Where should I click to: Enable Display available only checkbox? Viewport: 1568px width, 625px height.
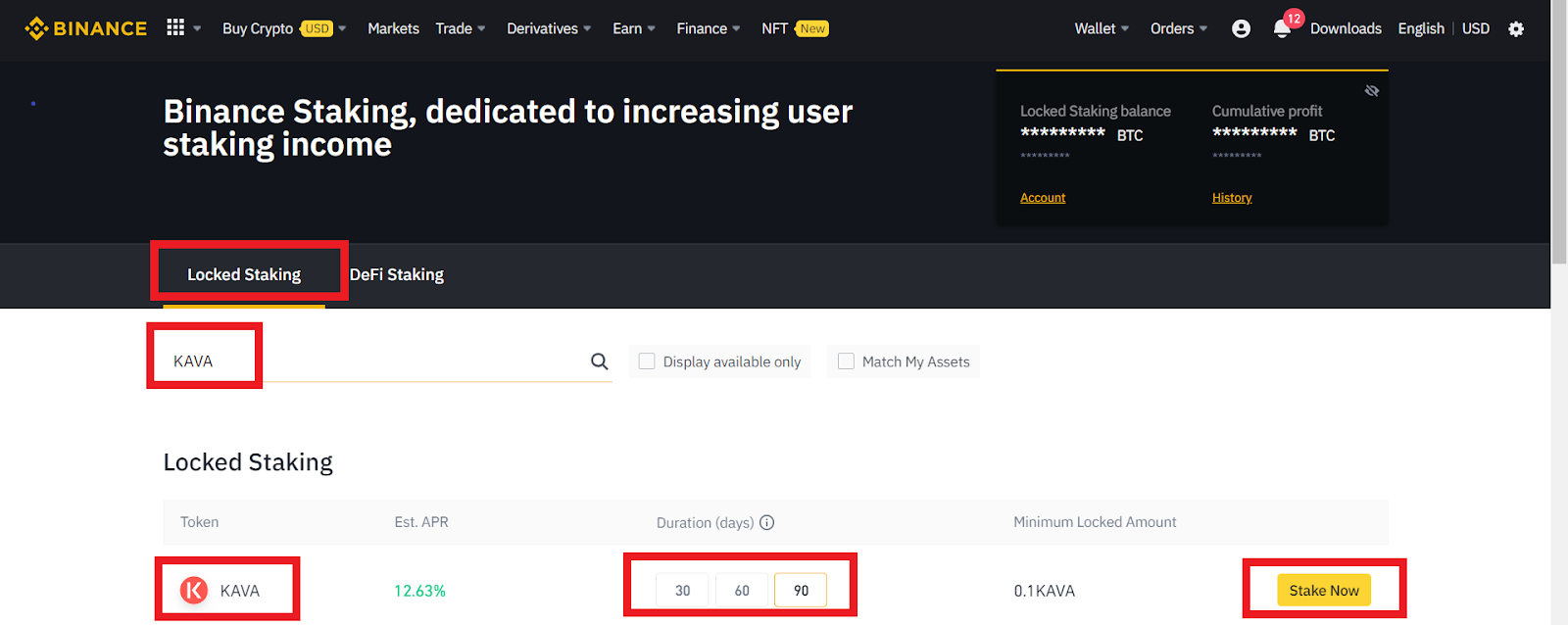[647, 361]
